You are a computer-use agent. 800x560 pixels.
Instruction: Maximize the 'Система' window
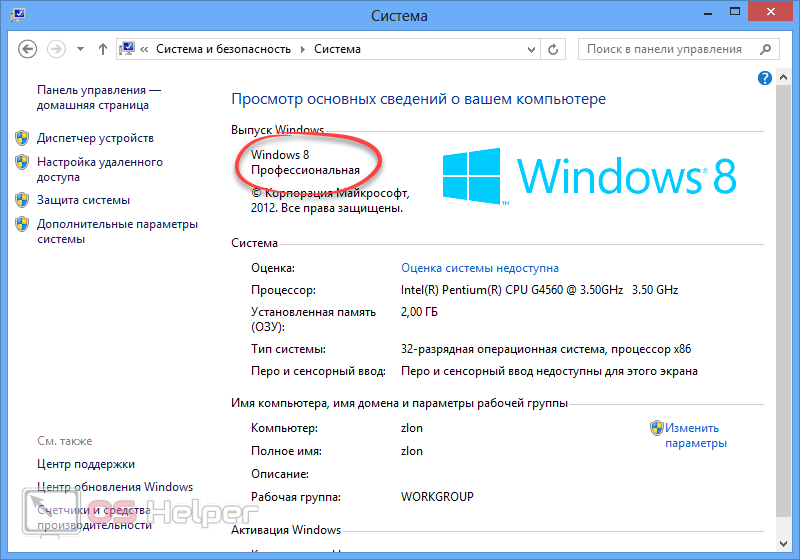point(735,12)
